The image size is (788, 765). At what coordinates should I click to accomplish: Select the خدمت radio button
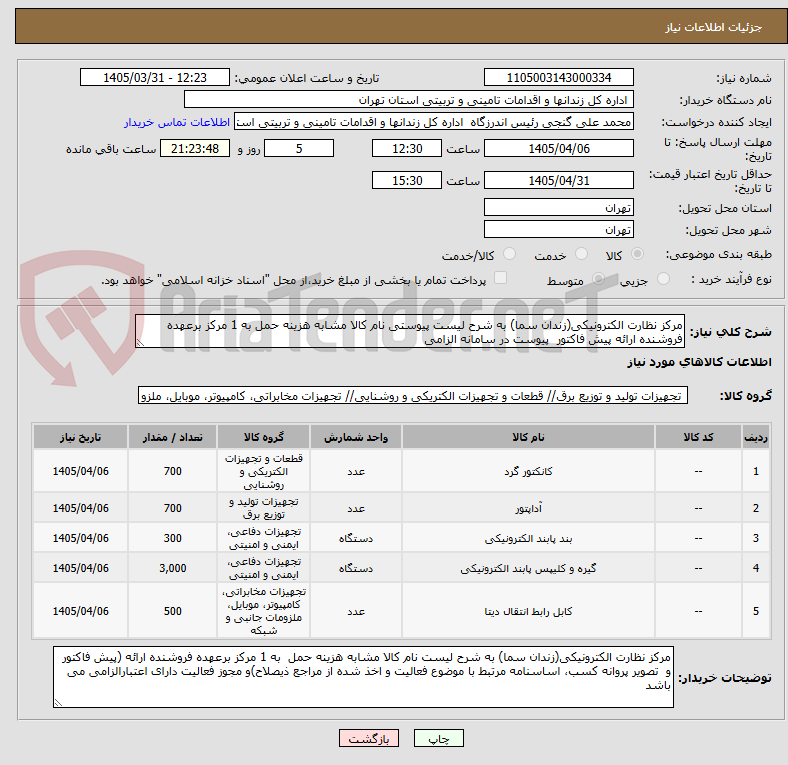[581, 254]
